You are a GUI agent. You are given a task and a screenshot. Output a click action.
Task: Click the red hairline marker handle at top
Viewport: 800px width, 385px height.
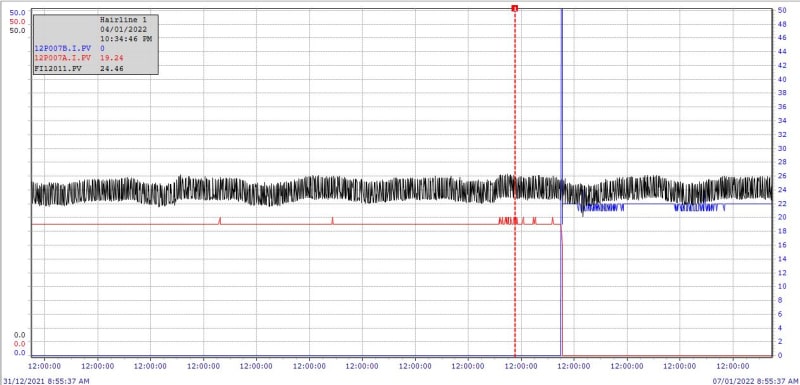[x=515, y=8]
